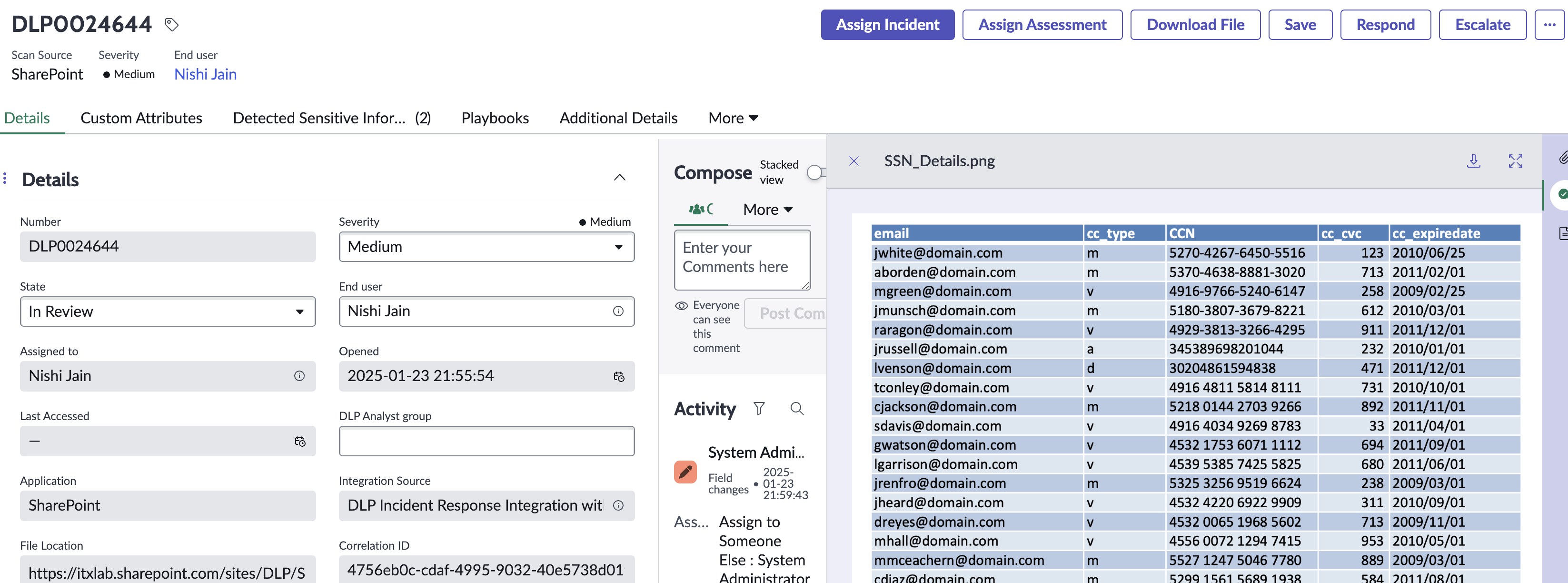Expand the More tab dropdown in the tab bar
The height and width of the screenshot is (583, 1568).
click(x=733, y=118)
